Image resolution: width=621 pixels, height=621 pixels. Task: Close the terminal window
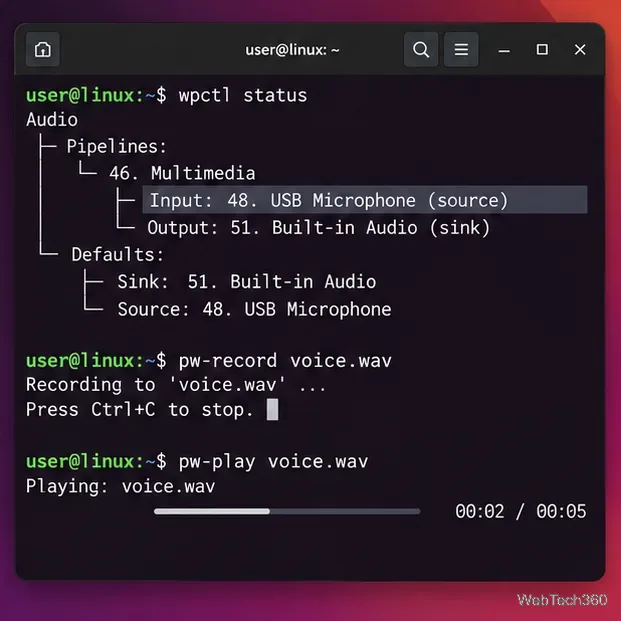(580, 50)
